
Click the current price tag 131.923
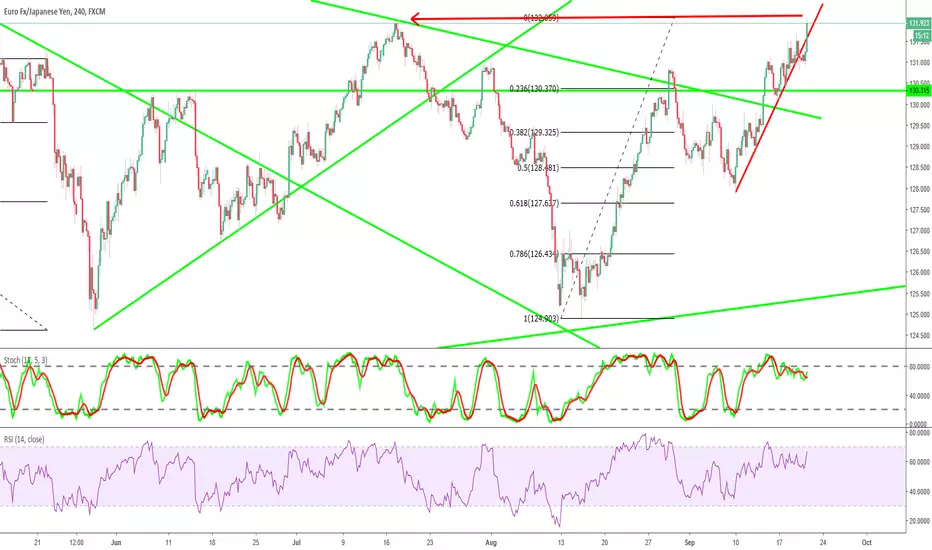point(918,23)
